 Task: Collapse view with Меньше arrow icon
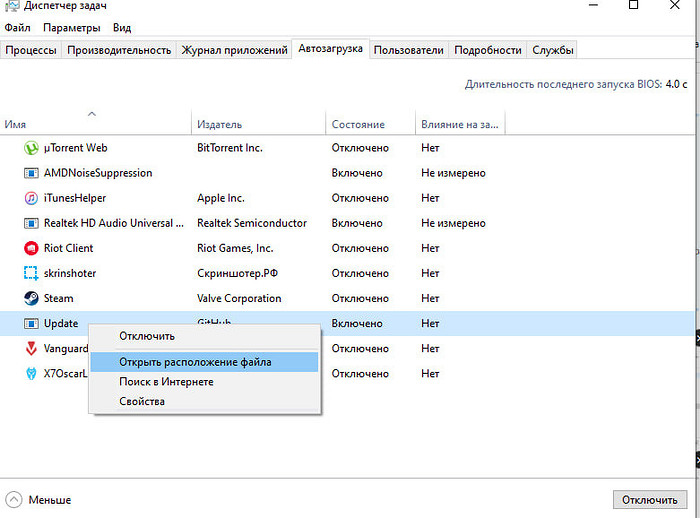coord(13,500)
